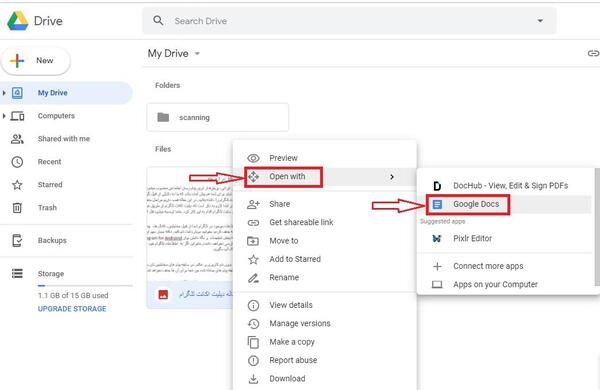This screenshot has width=600, height=390.
Task: Open Shared with me
Action: click(x=64, y=139)
